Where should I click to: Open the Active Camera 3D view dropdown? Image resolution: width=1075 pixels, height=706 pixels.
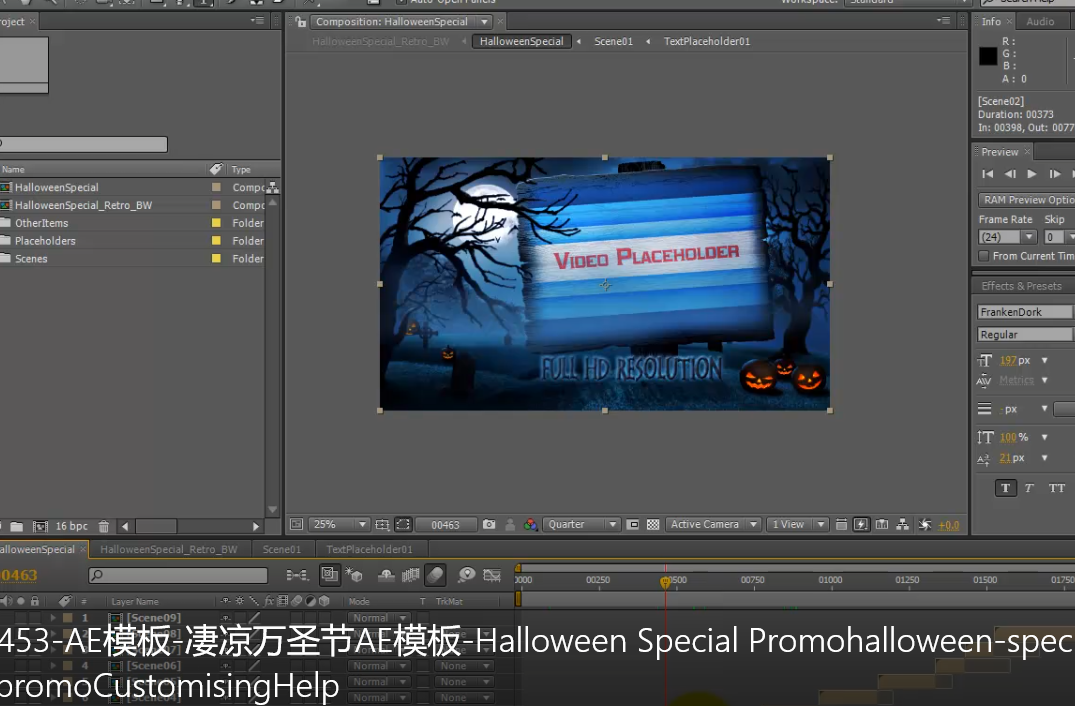point(714,524)
